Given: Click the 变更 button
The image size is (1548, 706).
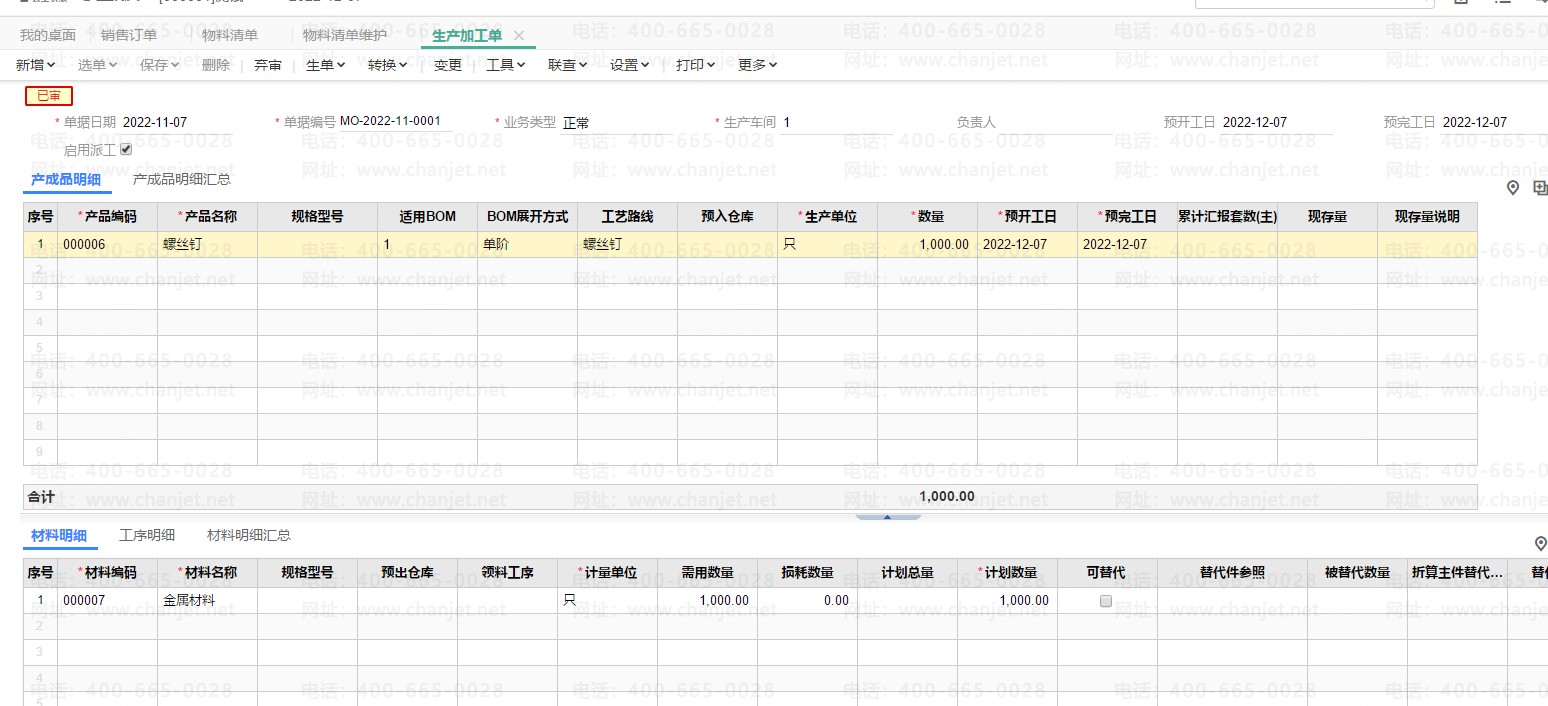Looking at the screenshot, I should (x=448, y=65).
